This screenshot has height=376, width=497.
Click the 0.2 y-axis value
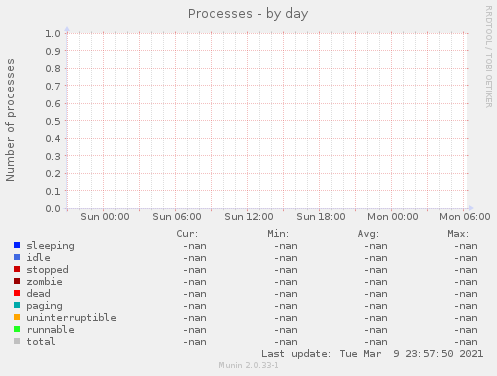[53, 174]
